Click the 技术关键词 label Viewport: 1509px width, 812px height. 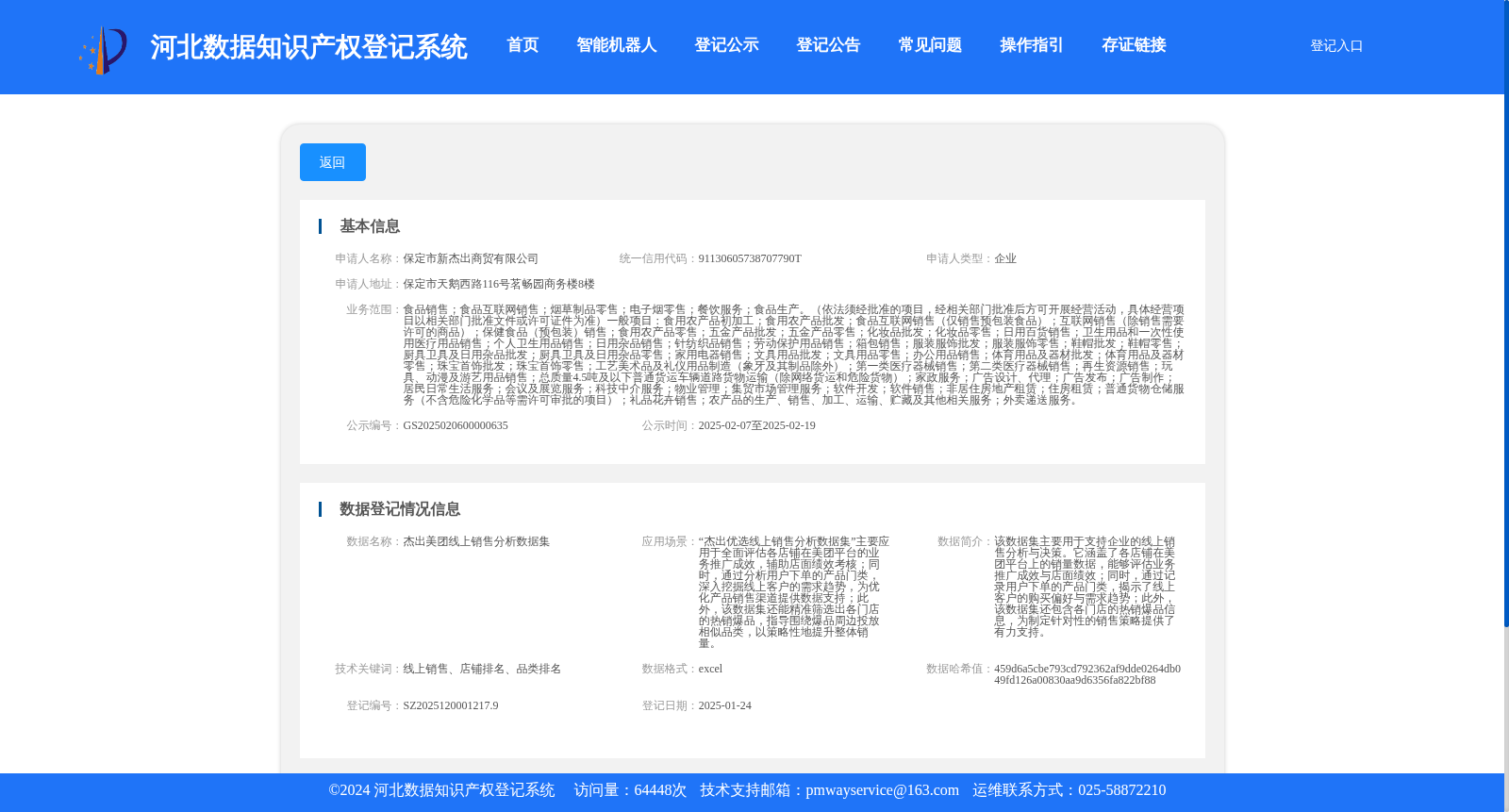(x=368, y=669)
